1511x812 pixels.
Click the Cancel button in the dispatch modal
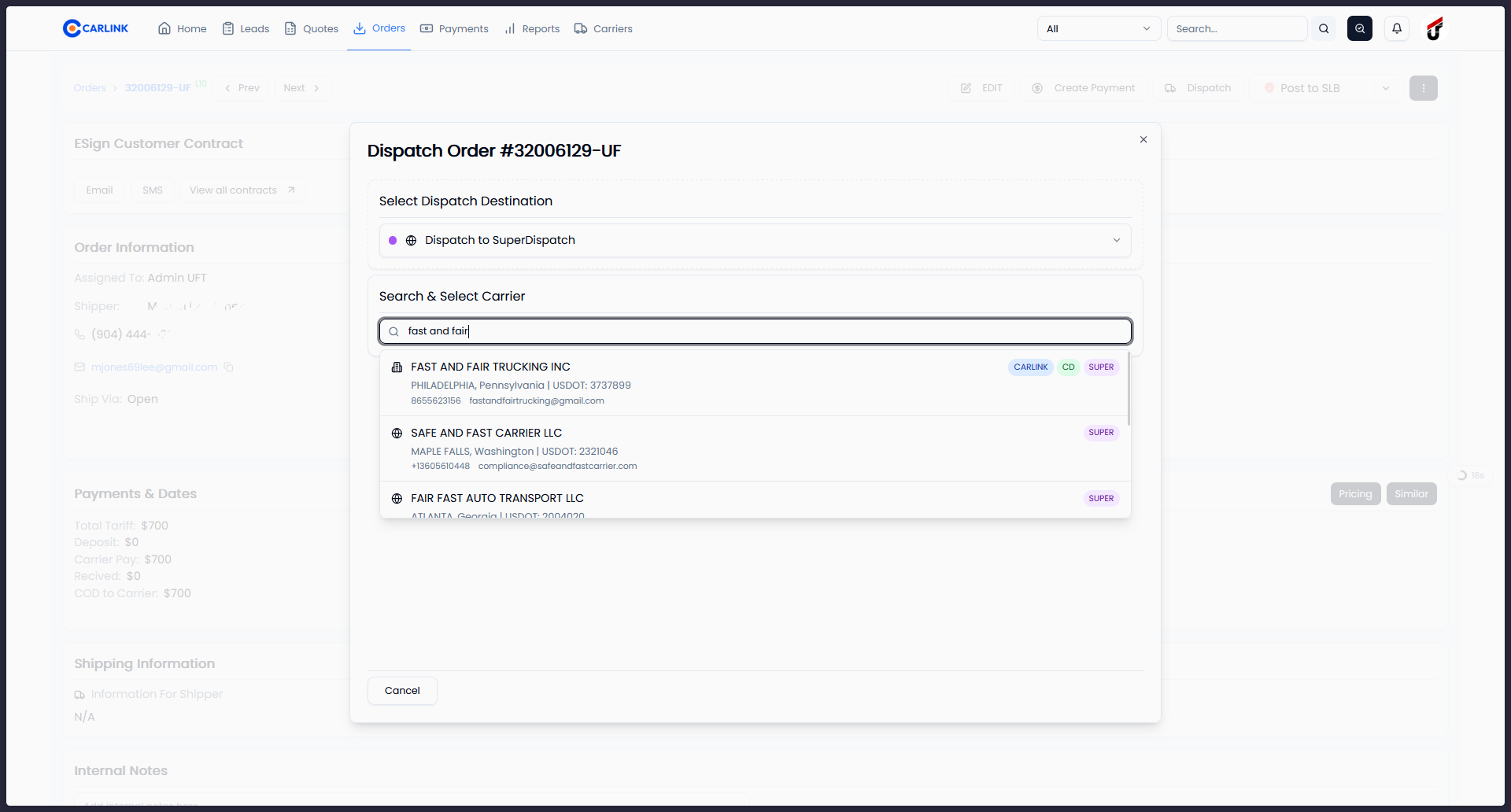[x=402, y=690]
